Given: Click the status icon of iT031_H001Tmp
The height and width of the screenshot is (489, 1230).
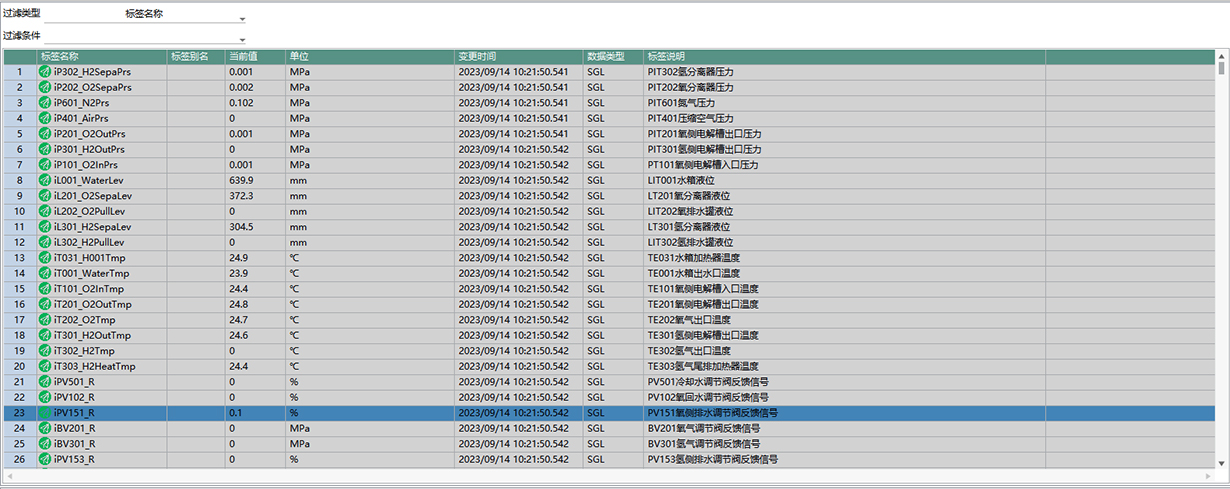Looking at the screenshot, I should [44, 258].
